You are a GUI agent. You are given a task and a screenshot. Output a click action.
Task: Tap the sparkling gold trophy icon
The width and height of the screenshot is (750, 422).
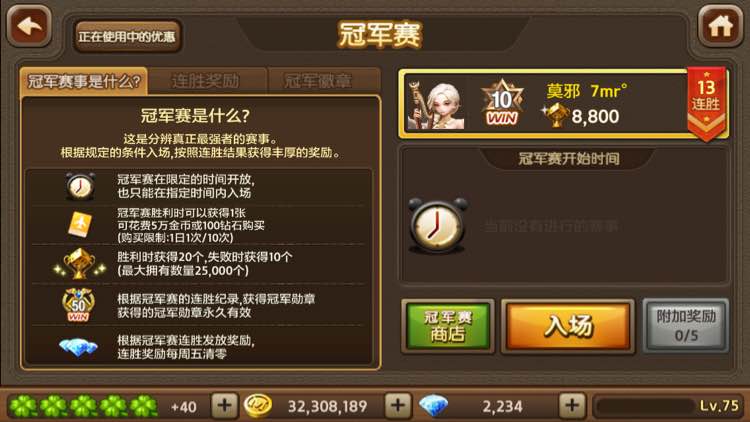(x=79, y=264)
